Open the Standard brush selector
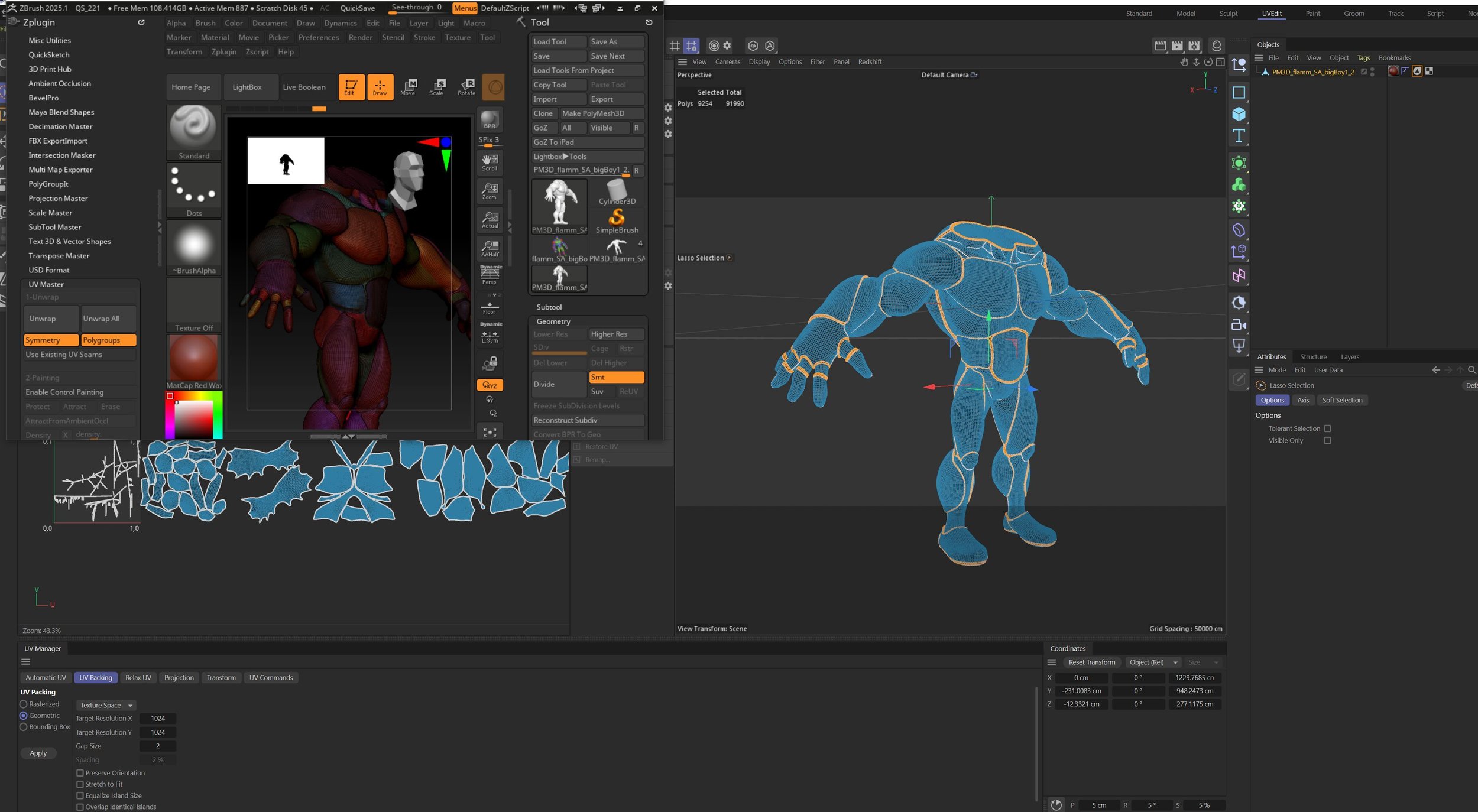This screenshot has width=1478, height=812. pyautogui.click(x=194, y=132)
